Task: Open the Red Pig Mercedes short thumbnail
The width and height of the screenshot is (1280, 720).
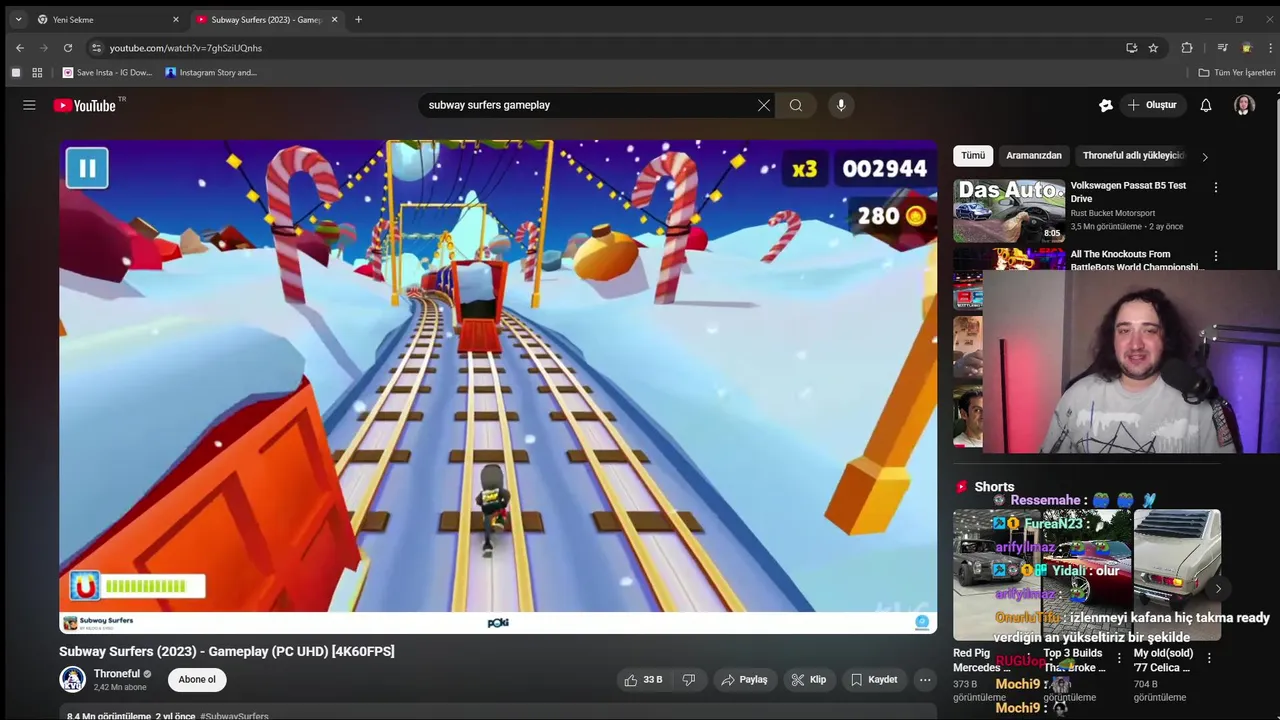Action: [x=997, y=575]
